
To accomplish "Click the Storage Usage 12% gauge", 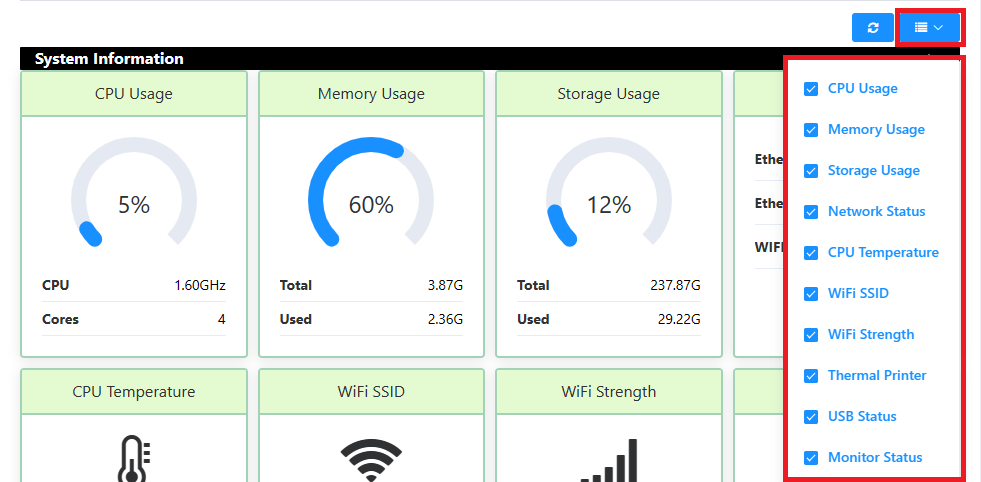I will 609,204.
